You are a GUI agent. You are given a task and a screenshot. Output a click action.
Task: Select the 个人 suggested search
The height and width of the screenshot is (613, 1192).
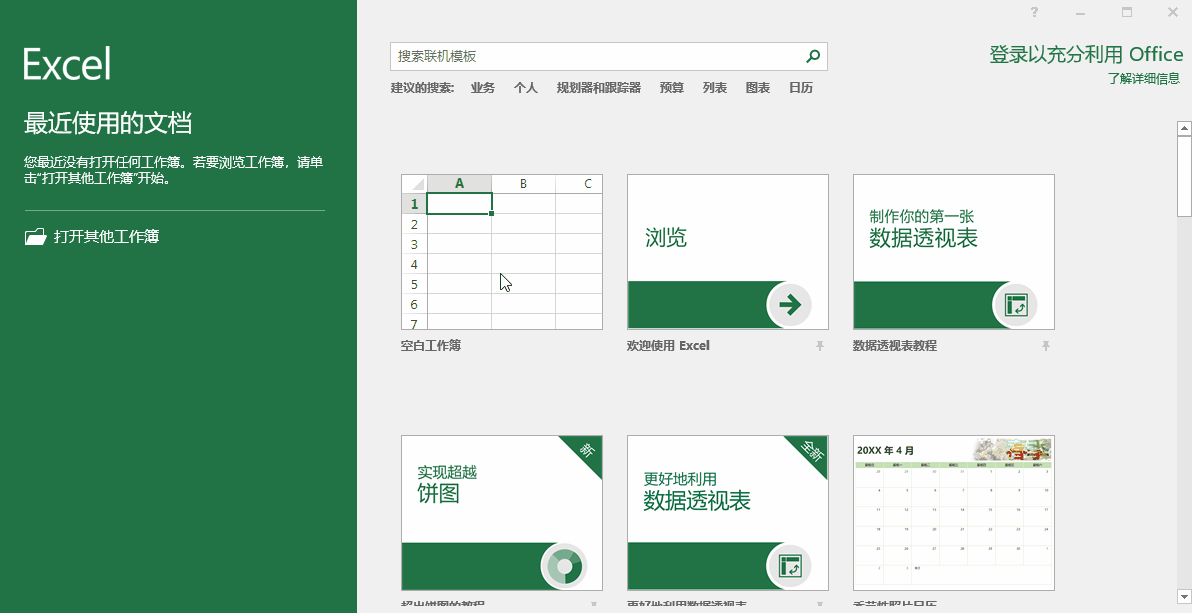pyautogui.click(x=525, y=87)
